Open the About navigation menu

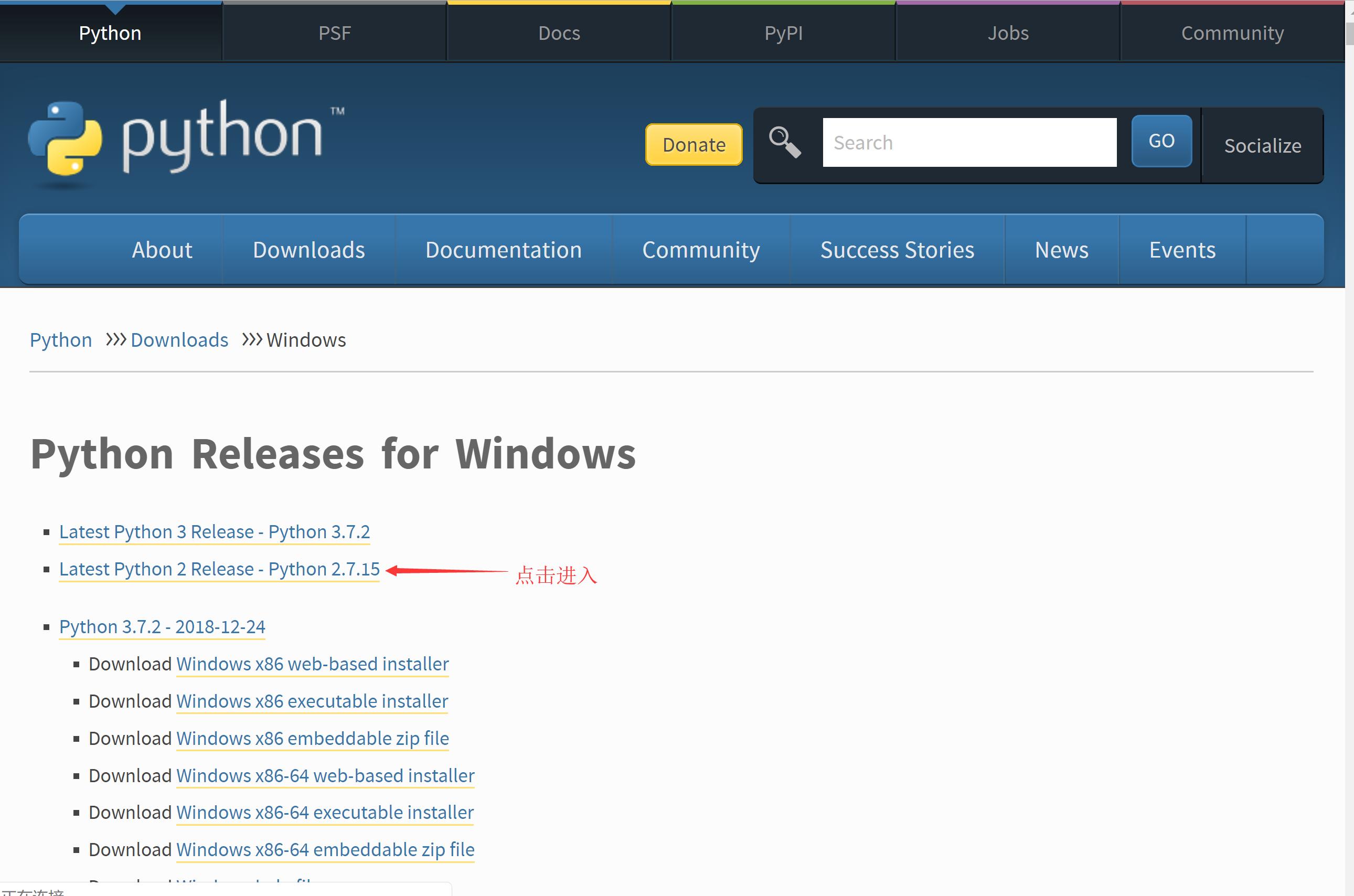[x=162, y=250]
